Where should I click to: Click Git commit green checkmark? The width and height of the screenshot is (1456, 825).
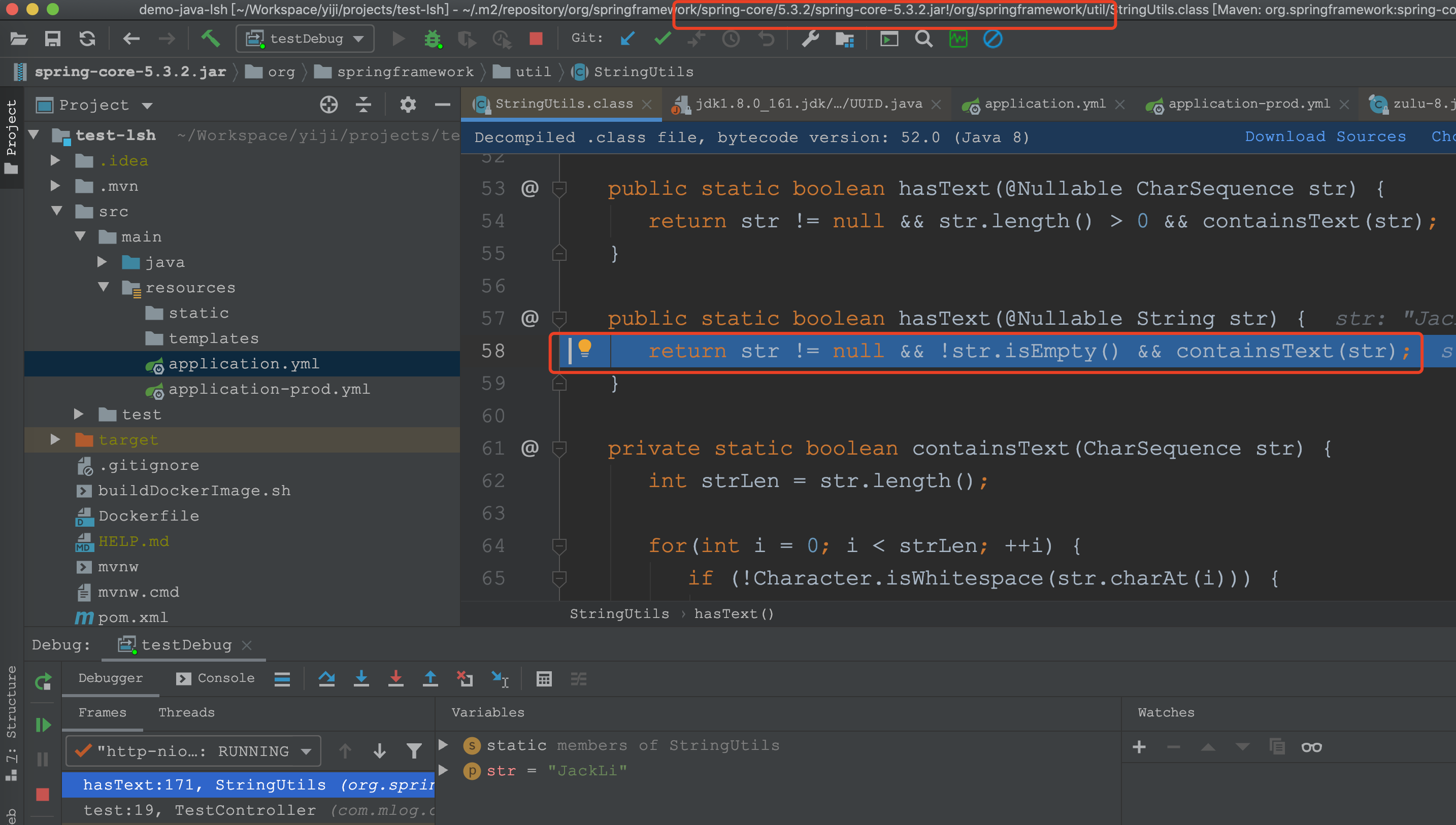click(662, 39)
